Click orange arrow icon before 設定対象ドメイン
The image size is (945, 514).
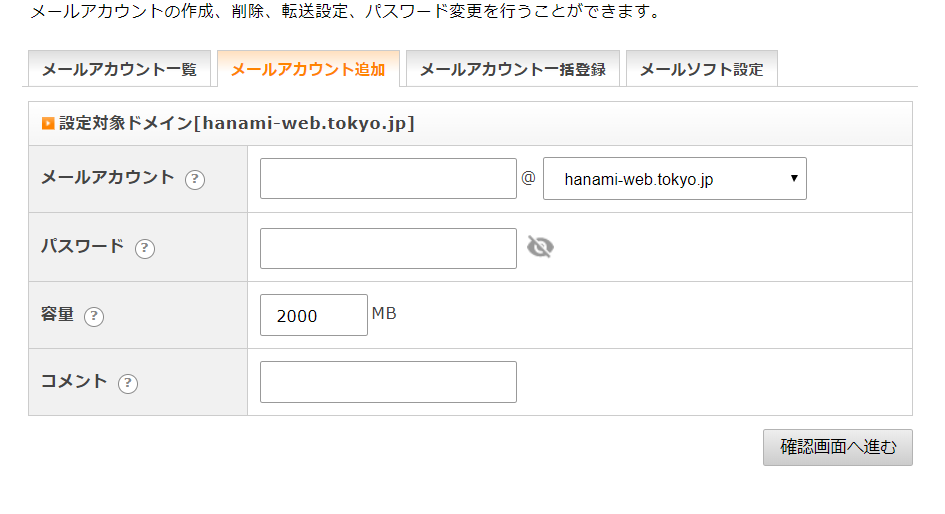pyautogui.click(x=48, y=124)
